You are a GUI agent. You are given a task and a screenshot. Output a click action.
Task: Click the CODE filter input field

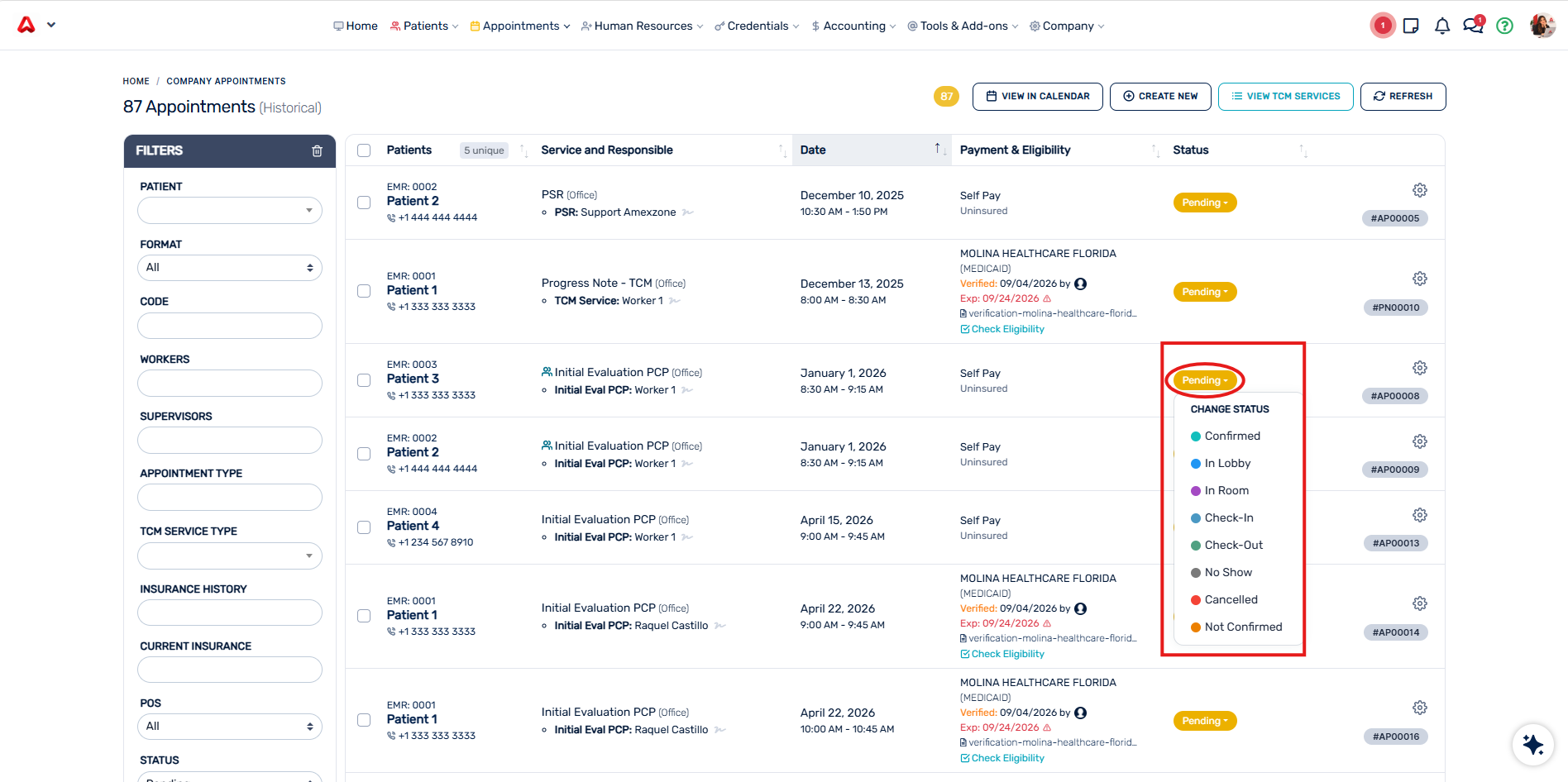coord(230,326)
